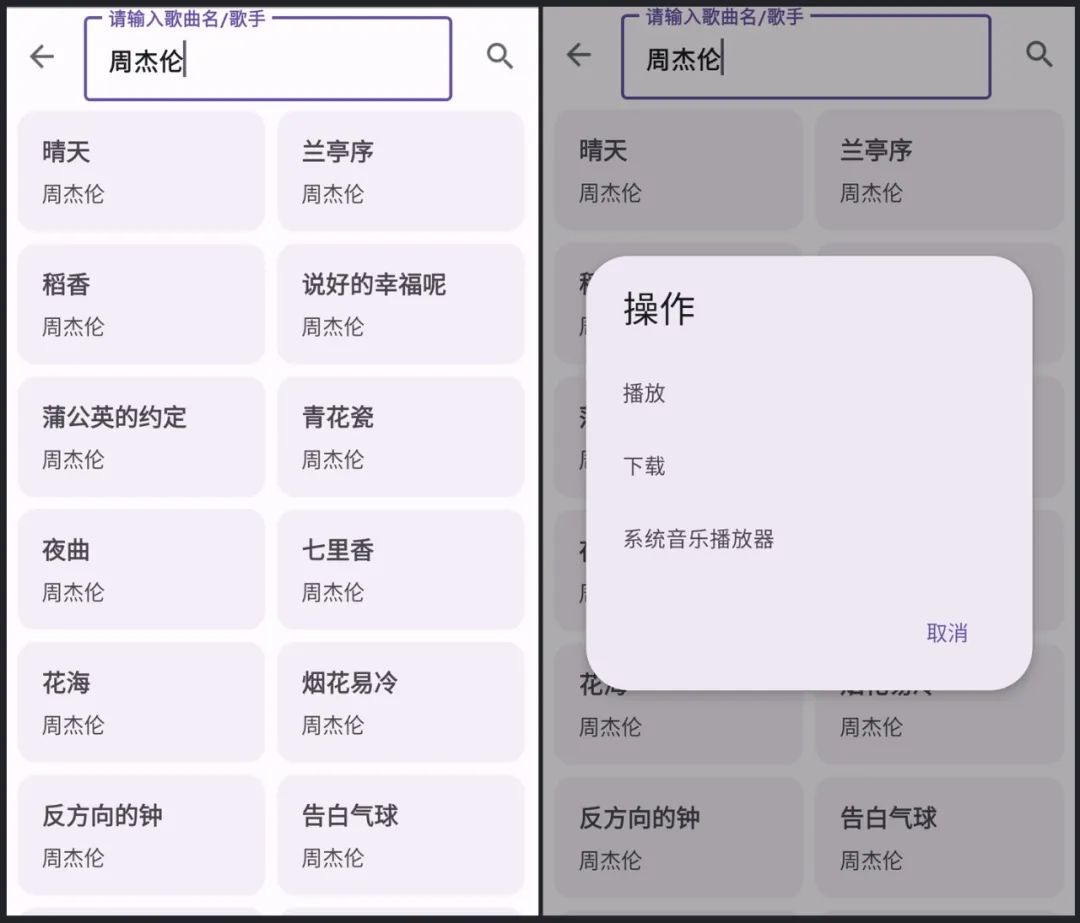Tap back arrow in right dimmed screen
This screenshot has height=923, width=1080.
[579, 54]
